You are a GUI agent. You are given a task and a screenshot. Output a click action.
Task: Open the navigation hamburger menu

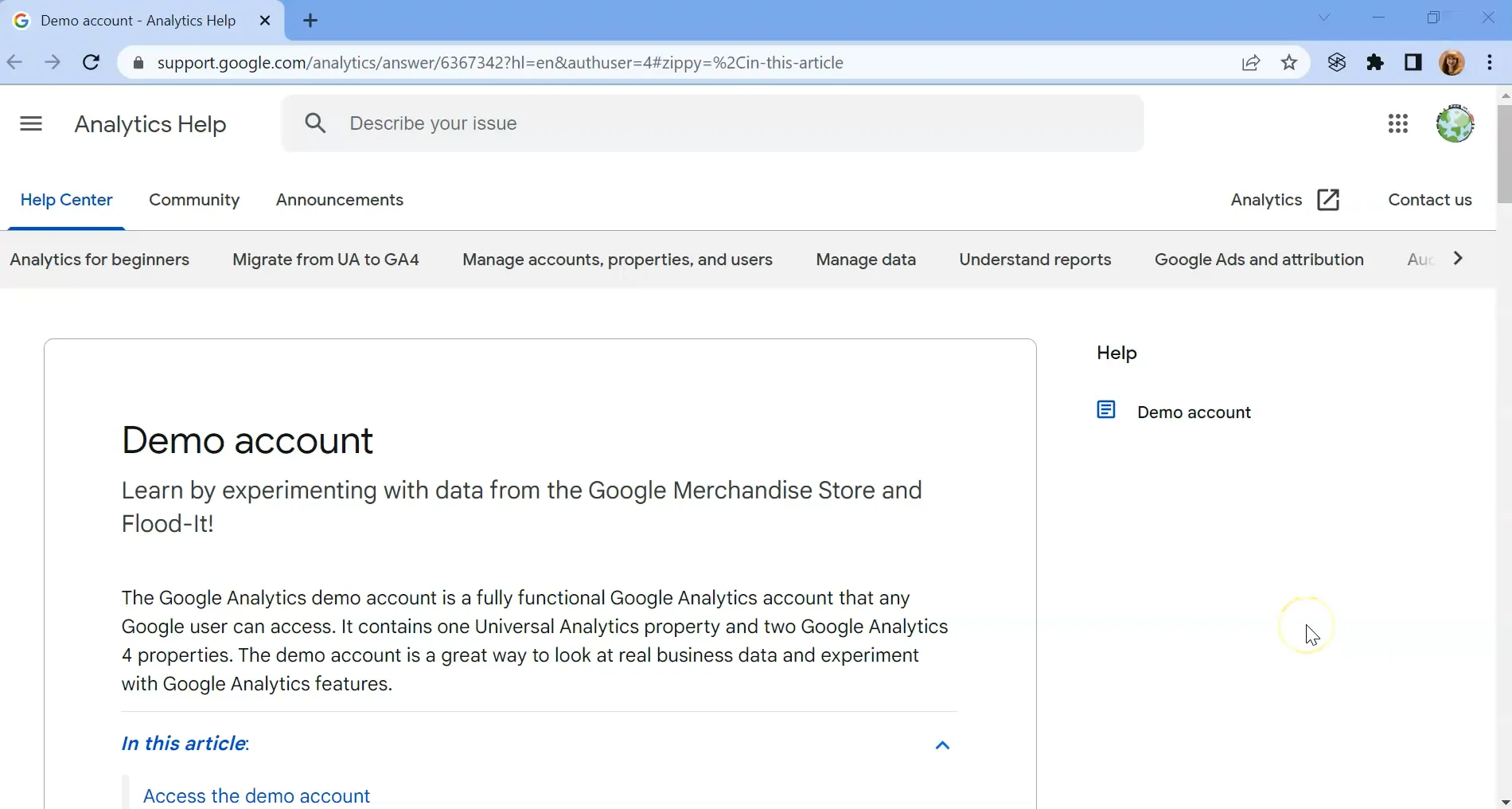point(30,123)
